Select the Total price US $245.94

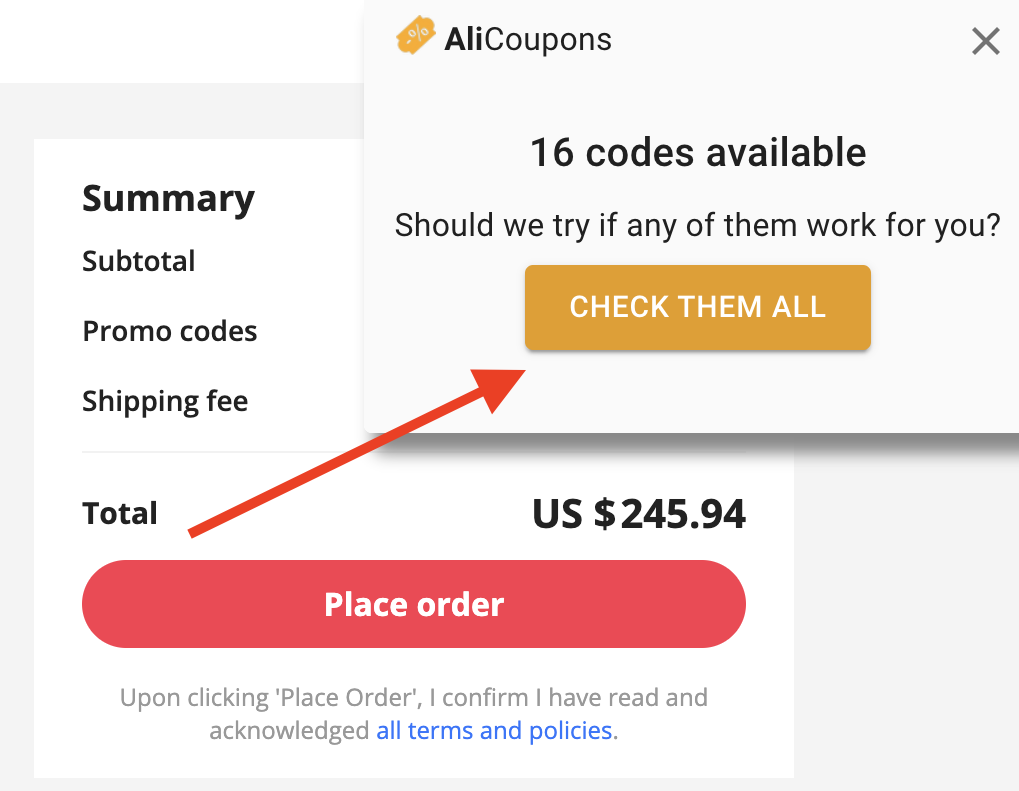point(638,514)
